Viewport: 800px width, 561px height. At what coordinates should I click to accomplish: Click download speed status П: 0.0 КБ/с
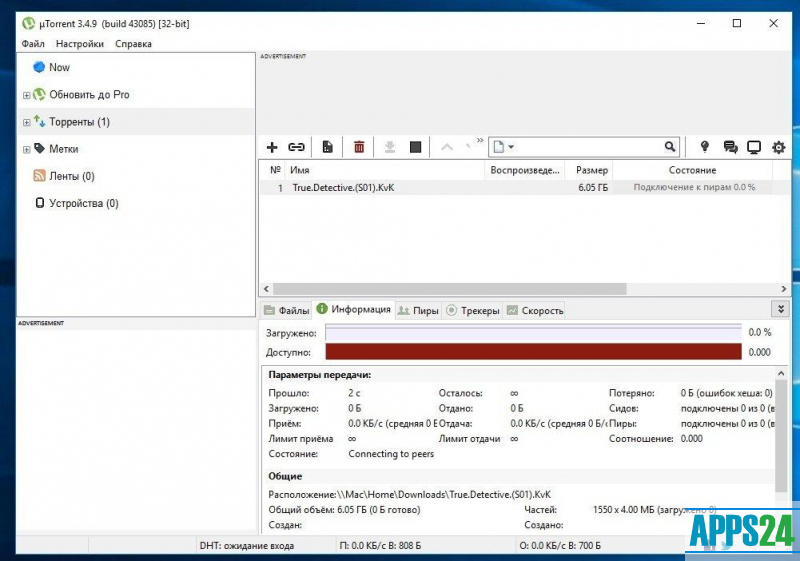[x=380, y=546]
